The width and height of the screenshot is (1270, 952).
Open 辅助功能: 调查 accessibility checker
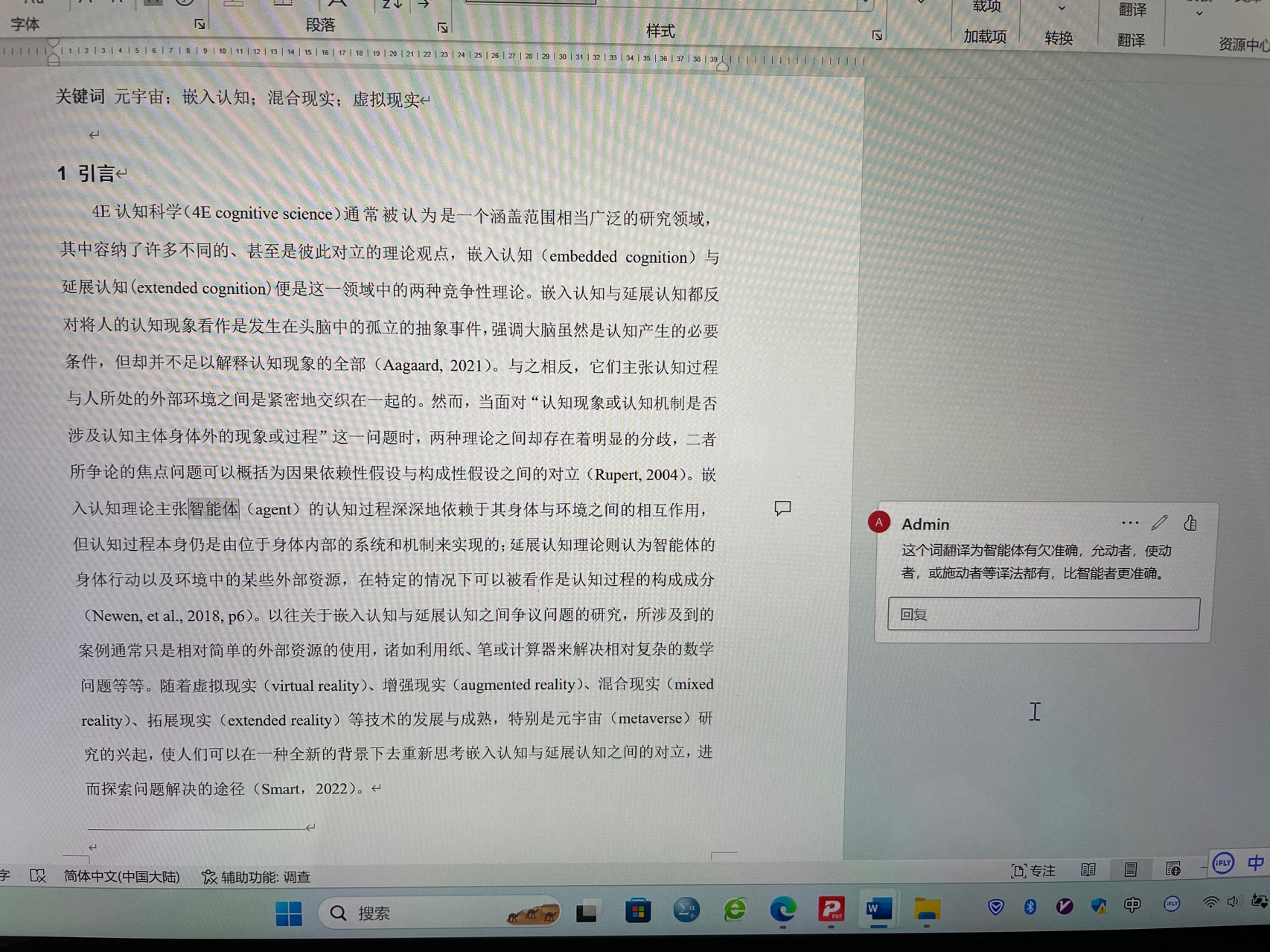pyautogui.click(x=256, y=877)
